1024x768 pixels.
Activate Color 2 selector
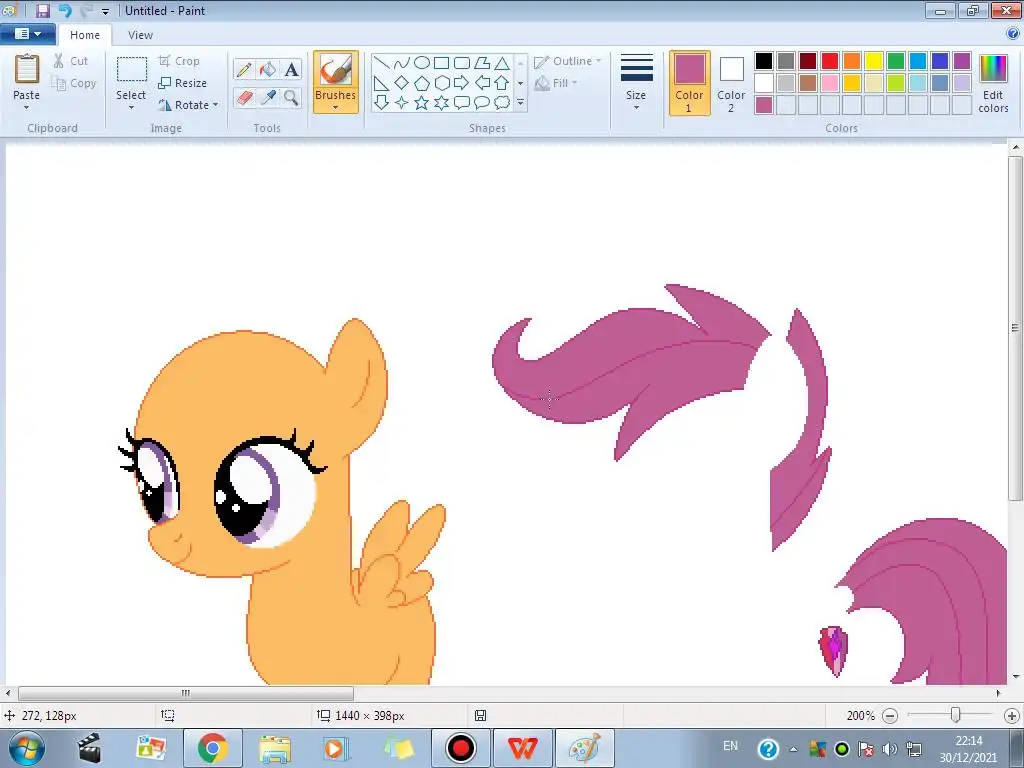tap(731, 83)
